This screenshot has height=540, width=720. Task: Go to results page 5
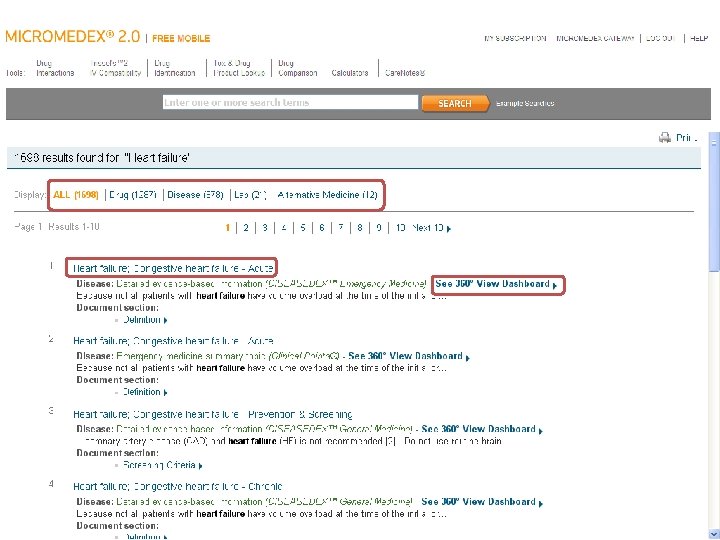303,228
